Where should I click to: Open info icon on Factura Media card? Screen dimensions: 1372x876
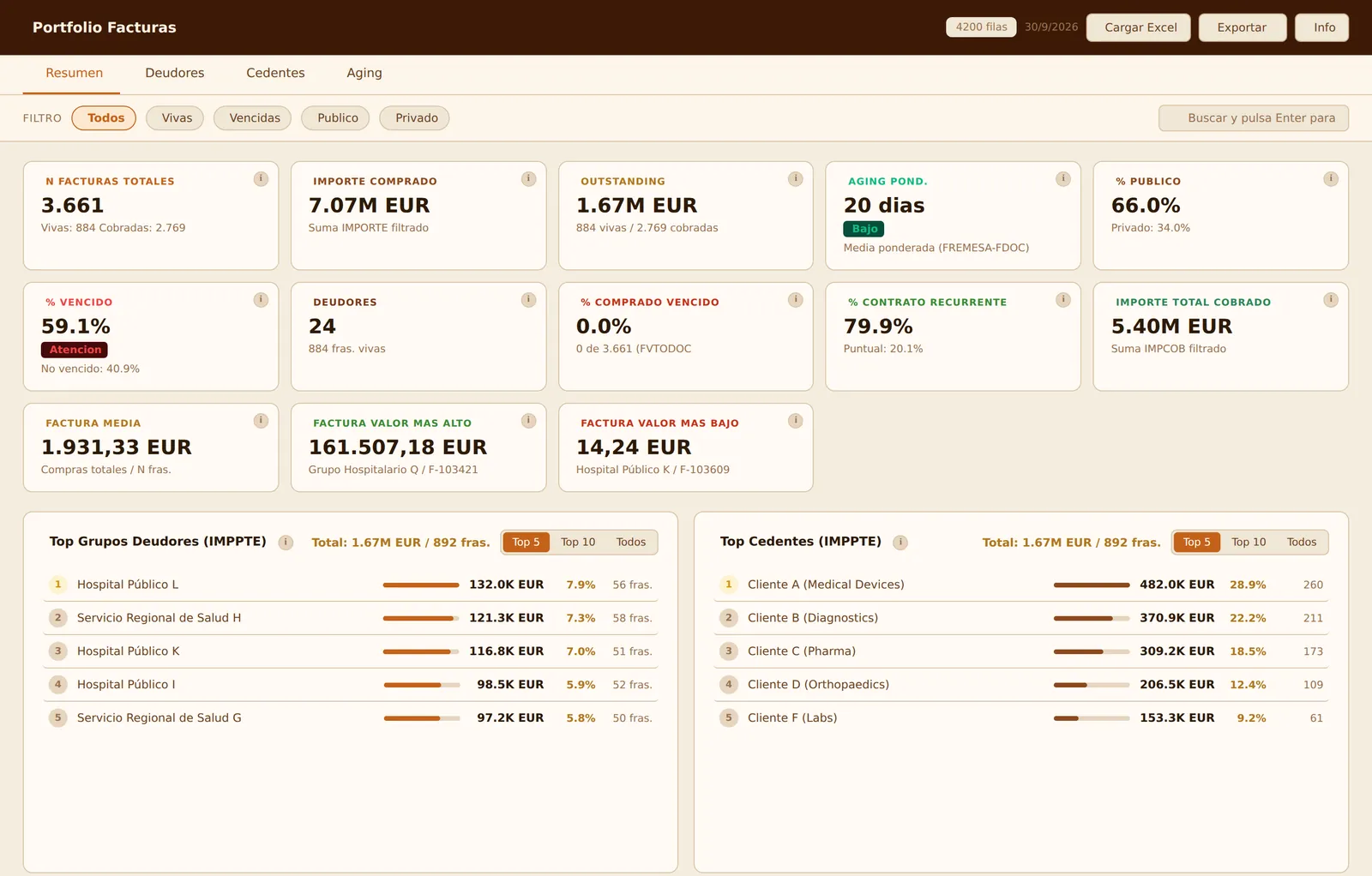261,421
